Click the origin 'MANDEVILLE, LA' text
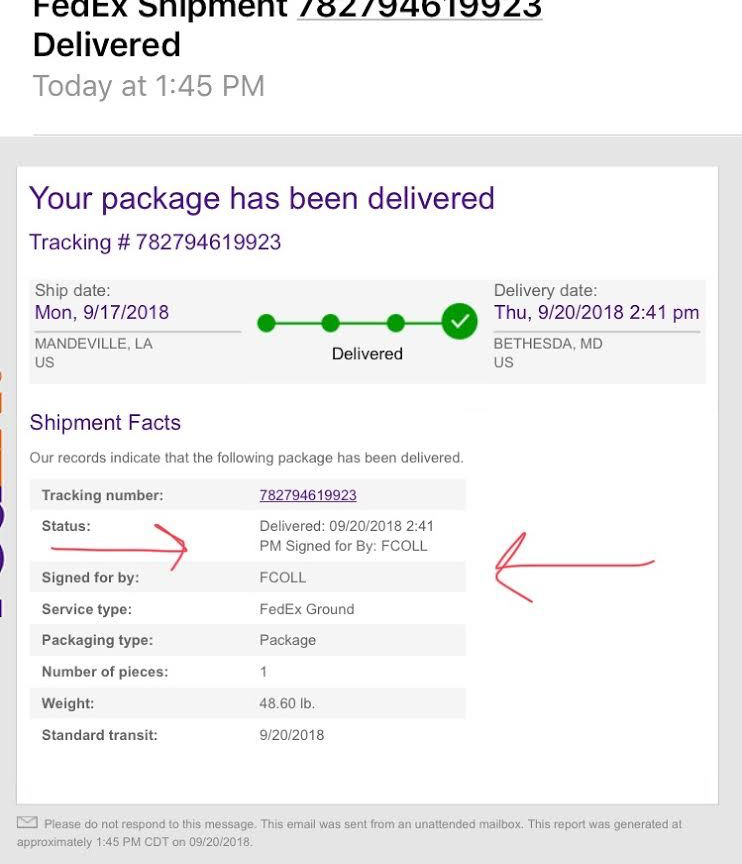 tap(94, 343)
